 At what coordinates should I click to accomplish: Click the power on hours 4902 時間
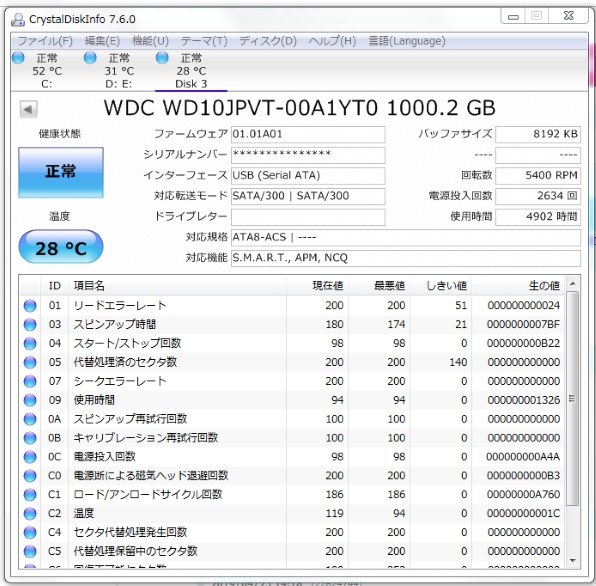point(538,217)
